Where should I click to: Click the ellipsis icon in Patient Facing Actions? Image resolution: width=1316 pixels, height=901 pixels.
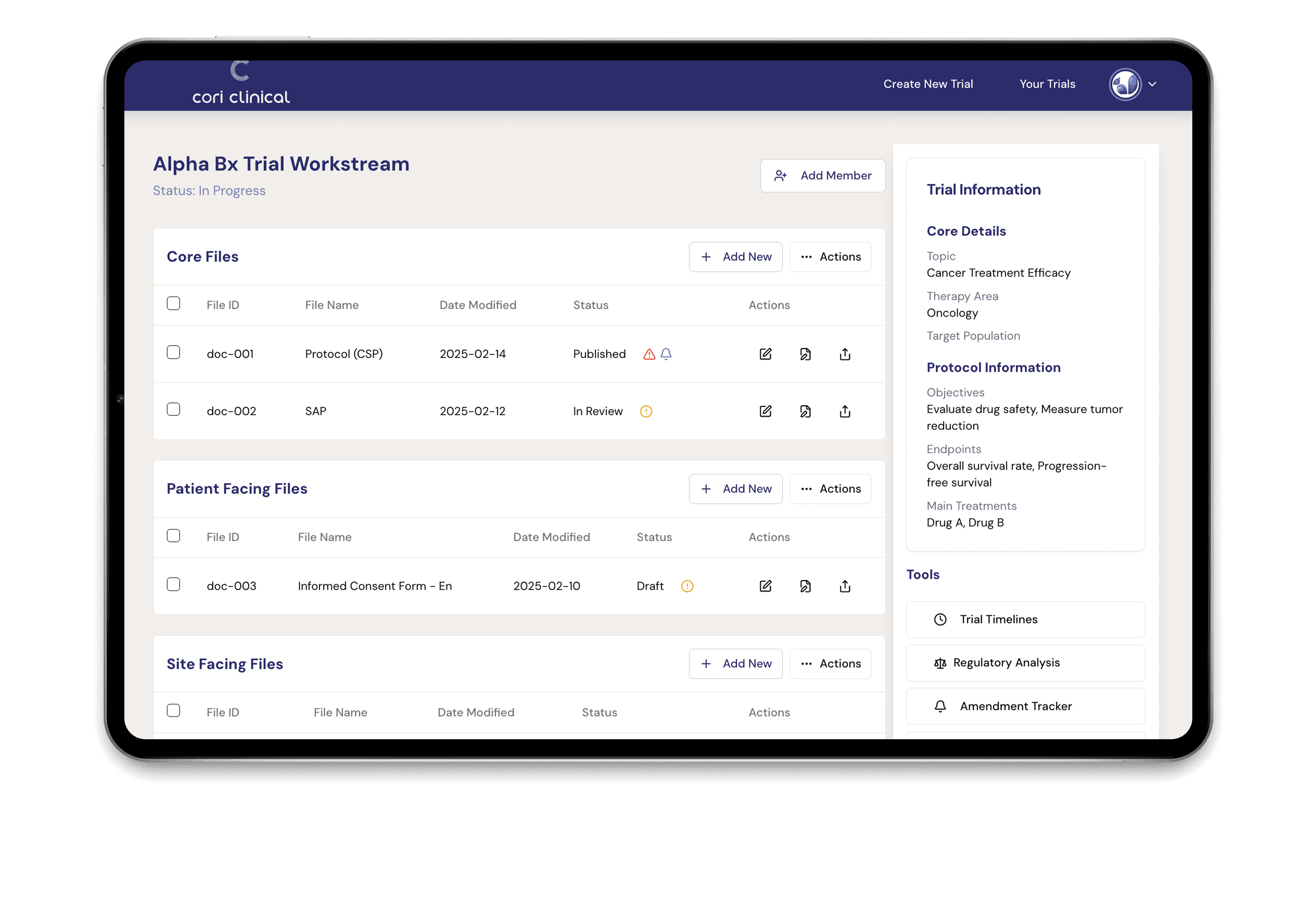click(x=806, y=489)
